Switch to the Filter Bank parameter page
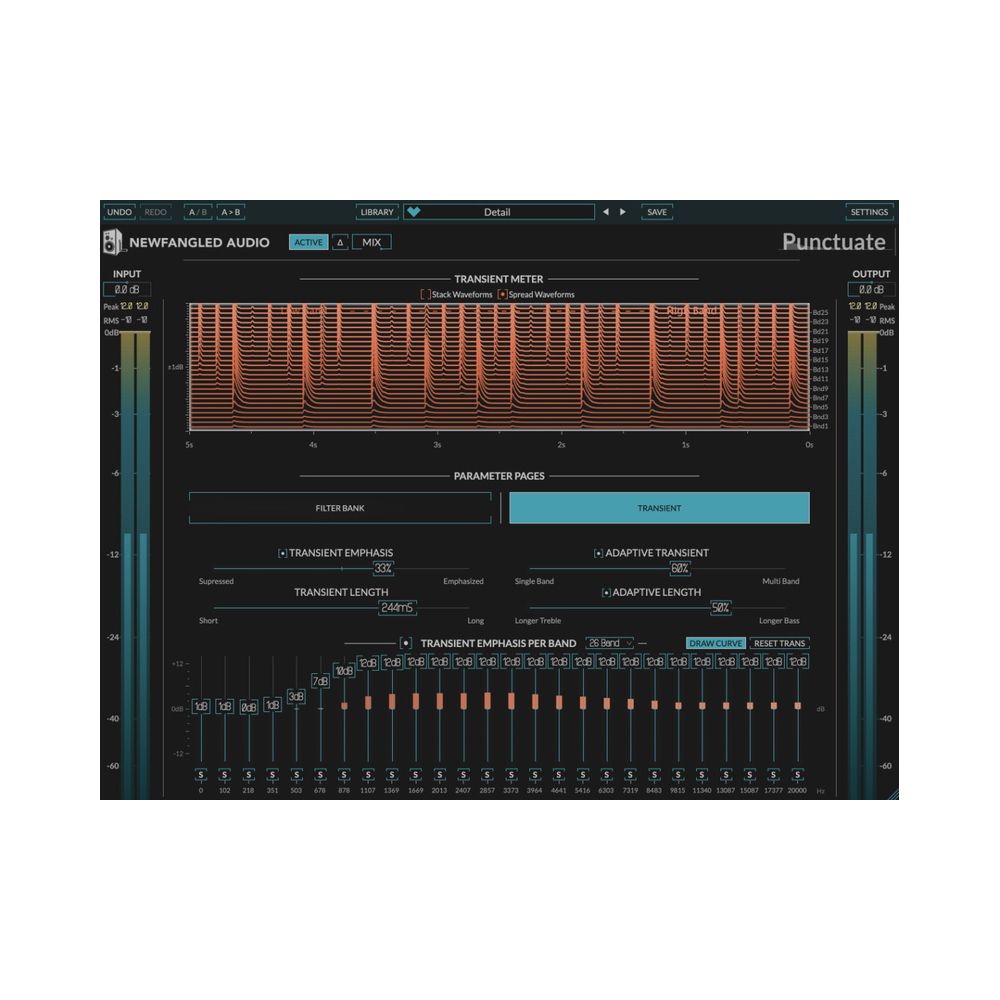Image resolution: width=1000 pixels, height=1000 pixels. [x=340, y=508]
